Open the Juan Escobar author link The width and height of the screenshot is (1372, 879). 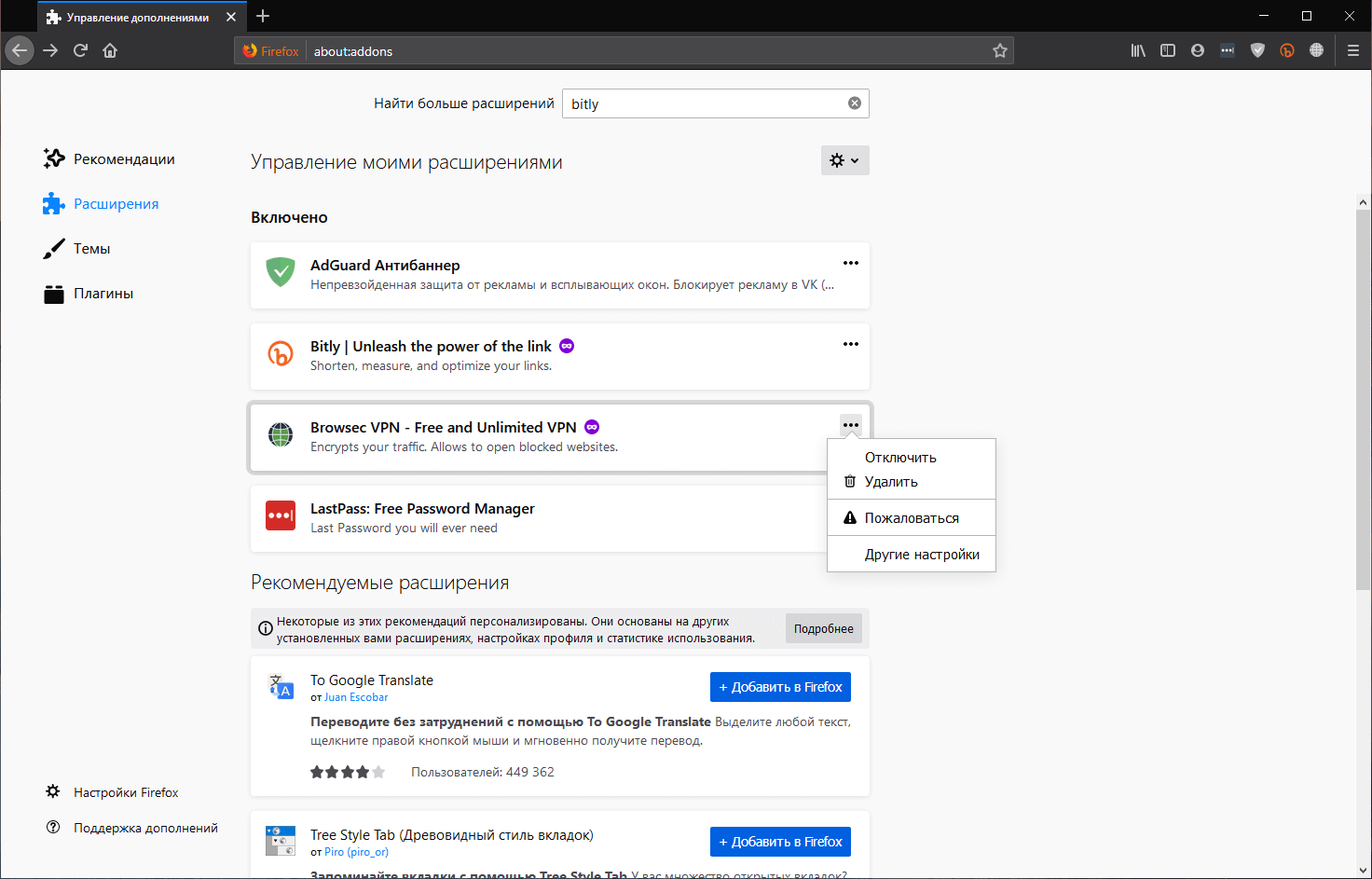[x=356, y=696]
